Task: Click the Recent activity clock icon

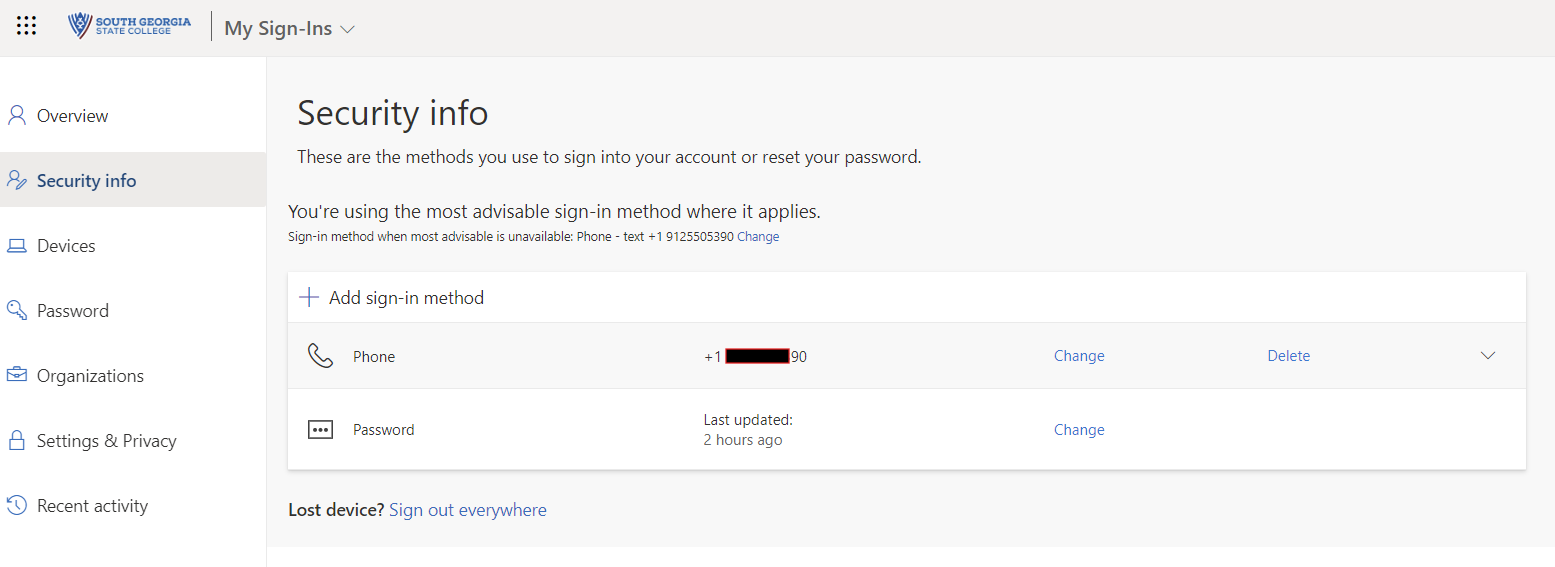Action: tap(17, 506)
